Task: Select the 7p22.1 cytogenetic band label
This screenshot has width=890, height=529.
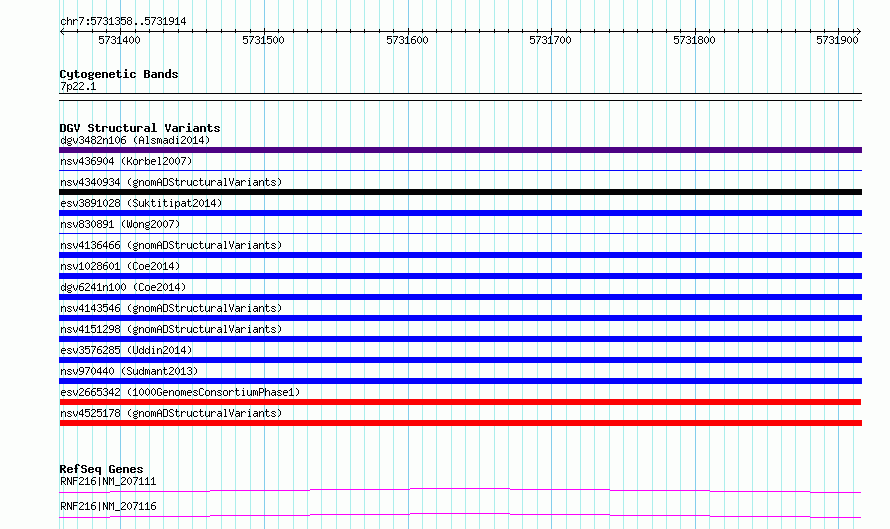Action: tap(78, 86)
